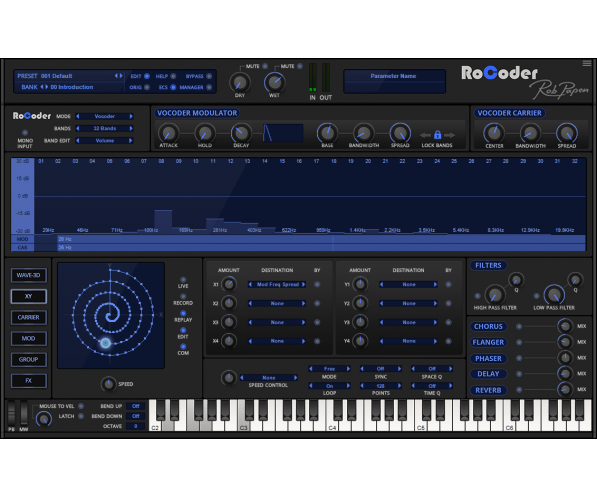Open the Speed Control source selector

click(x=268, y=377)
